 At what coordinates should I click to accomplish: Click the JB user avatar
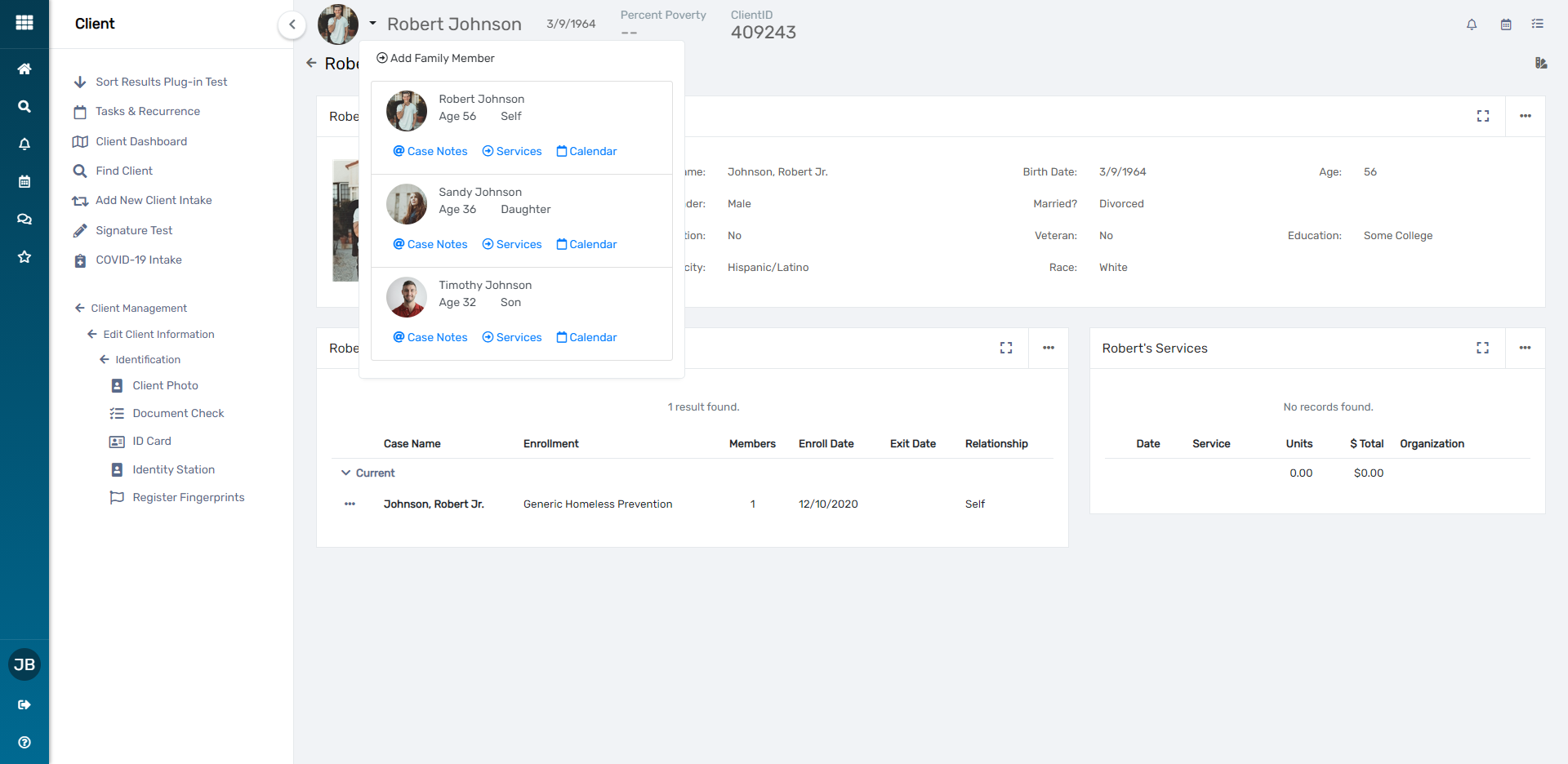[24, 664]
